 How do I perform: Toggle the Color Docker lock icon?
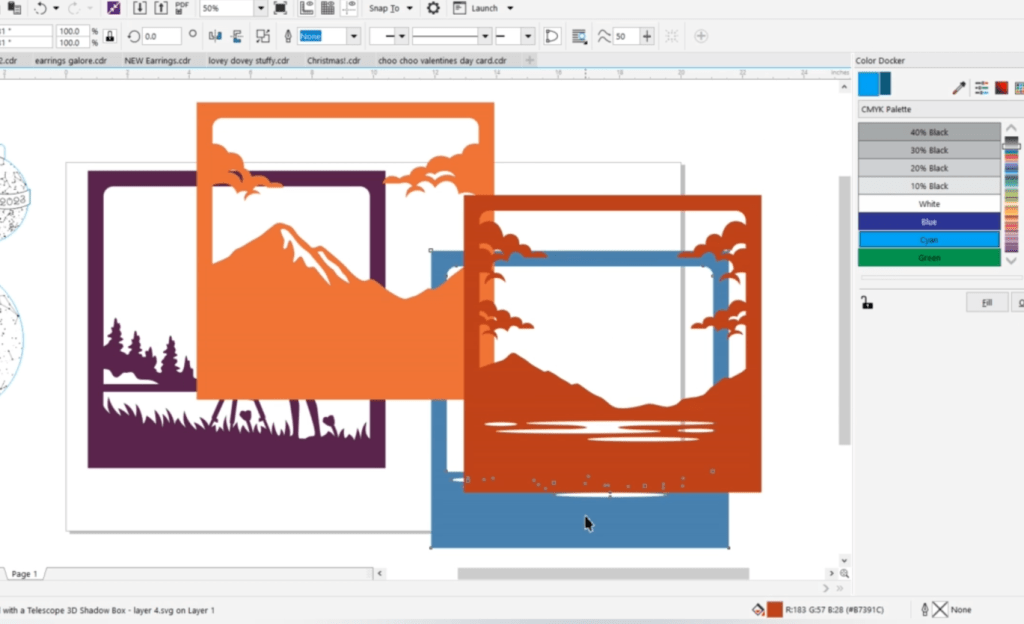coord(867,302)
